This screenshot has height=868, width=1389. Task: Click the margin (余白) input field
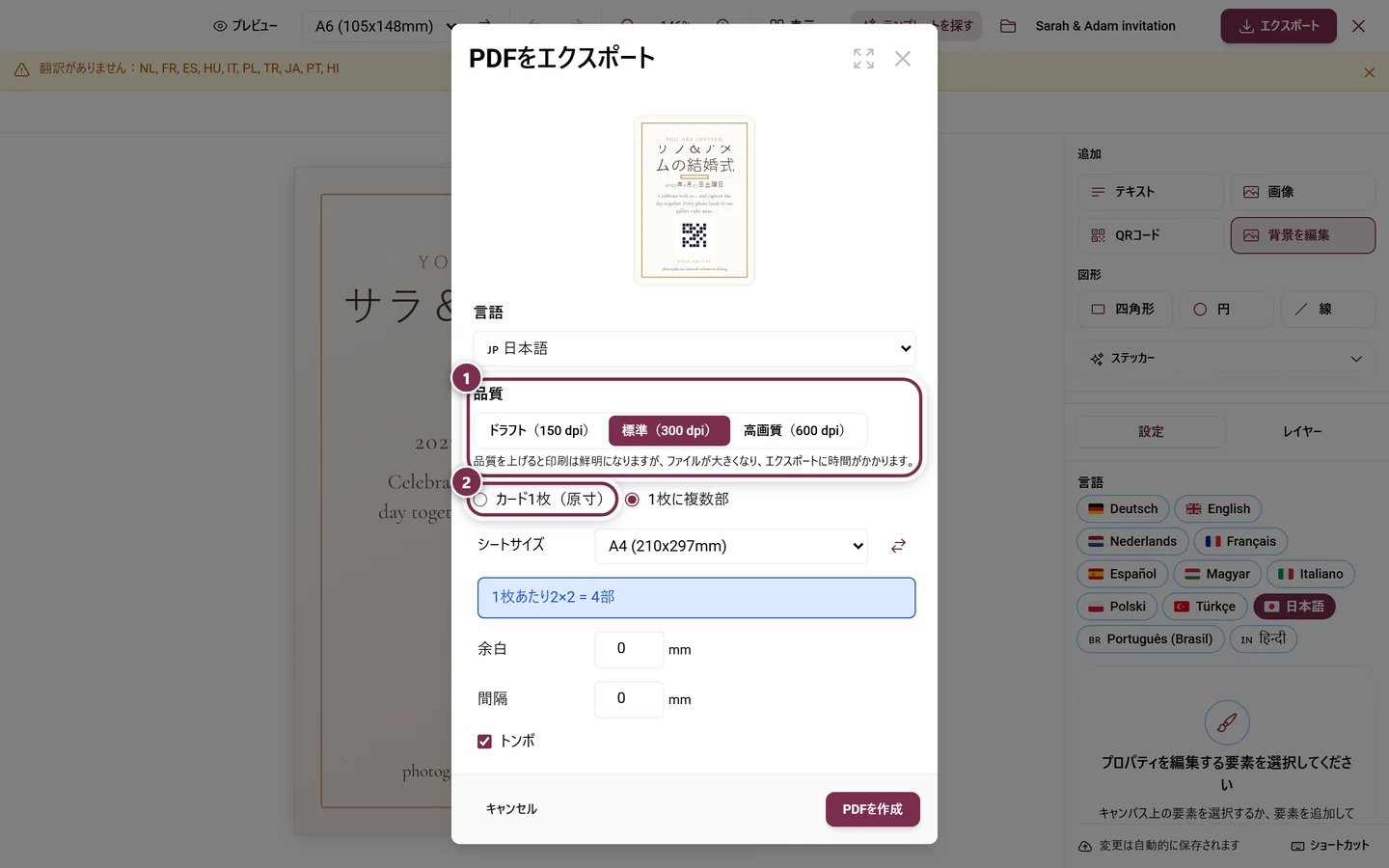tap(629, 649)
